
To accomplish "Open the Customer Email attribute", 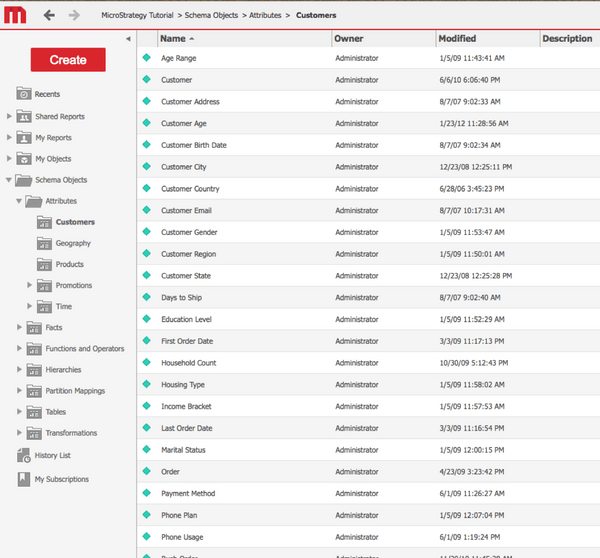I will point(186,210).
